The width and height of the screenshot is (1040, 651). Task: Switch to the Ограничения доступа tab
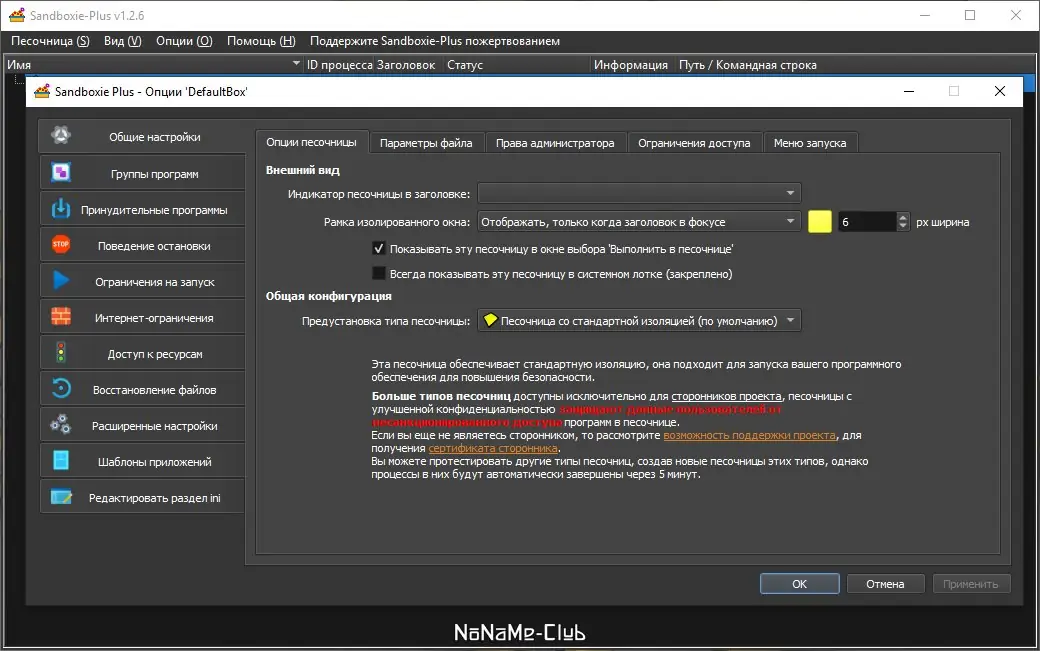coord(694,143)
